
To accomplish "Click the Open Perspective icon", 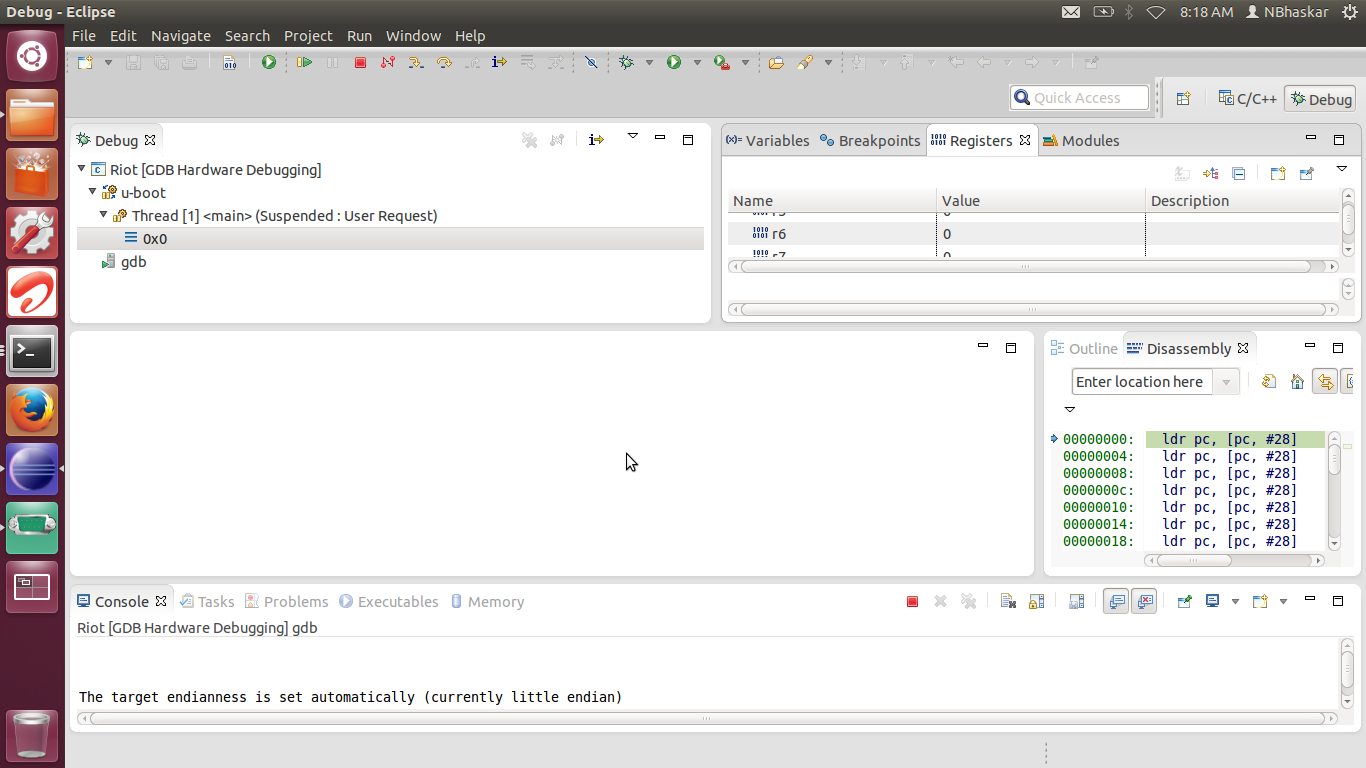I will click(x=1183, y=98).
